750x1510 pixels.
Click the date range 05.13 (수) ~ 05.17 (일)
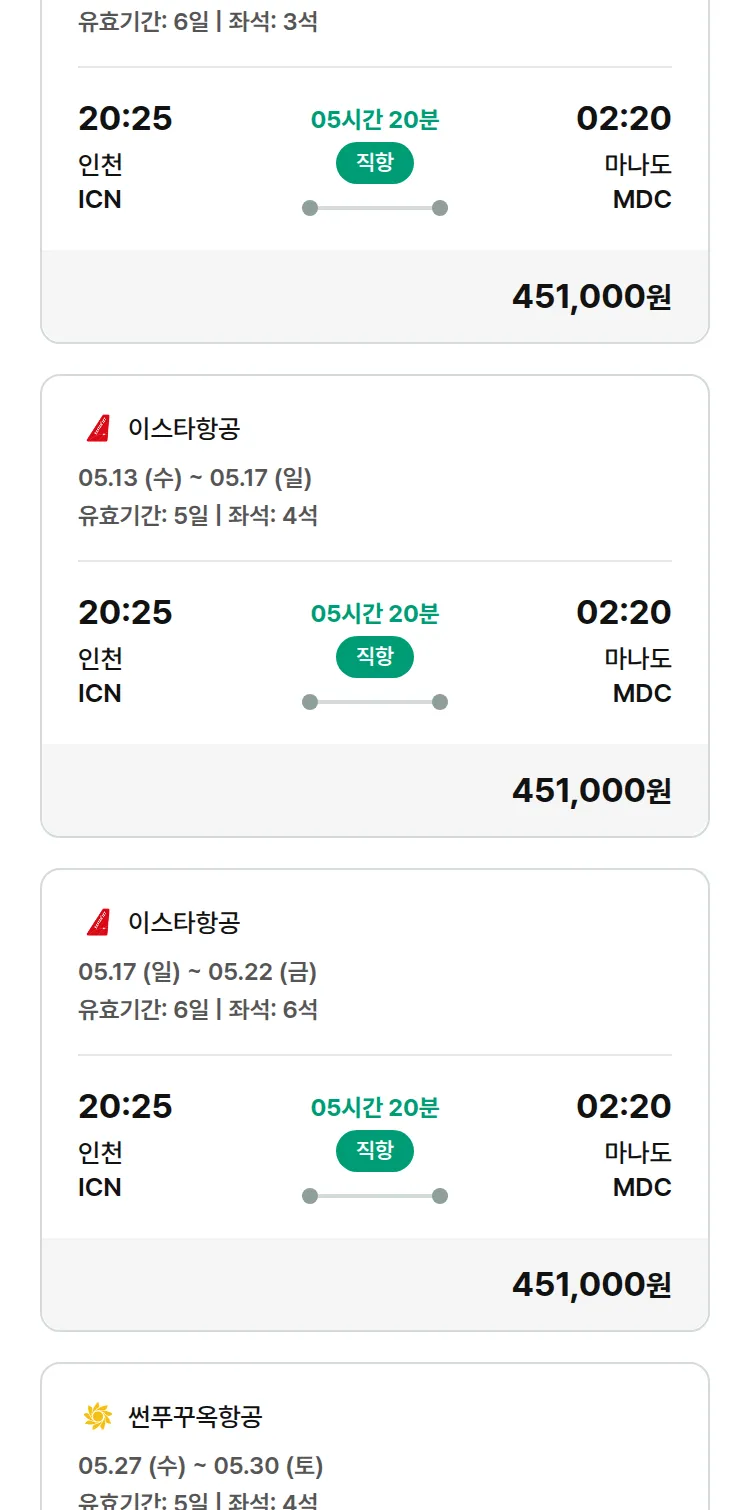(195, 478)
